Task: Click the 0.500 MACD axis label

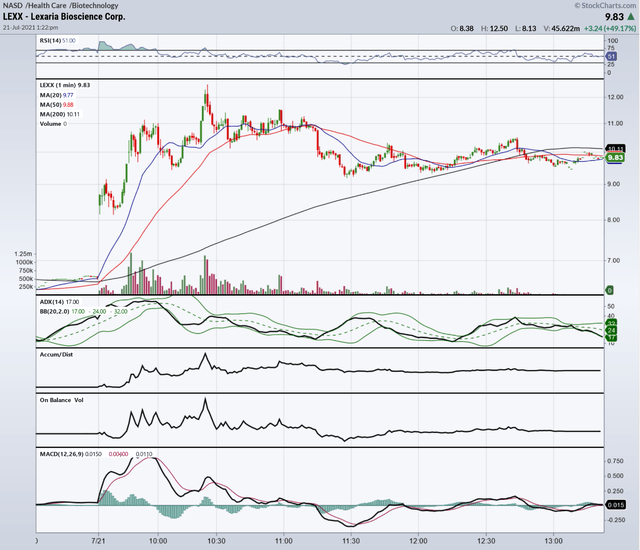Action: [616, 476]
